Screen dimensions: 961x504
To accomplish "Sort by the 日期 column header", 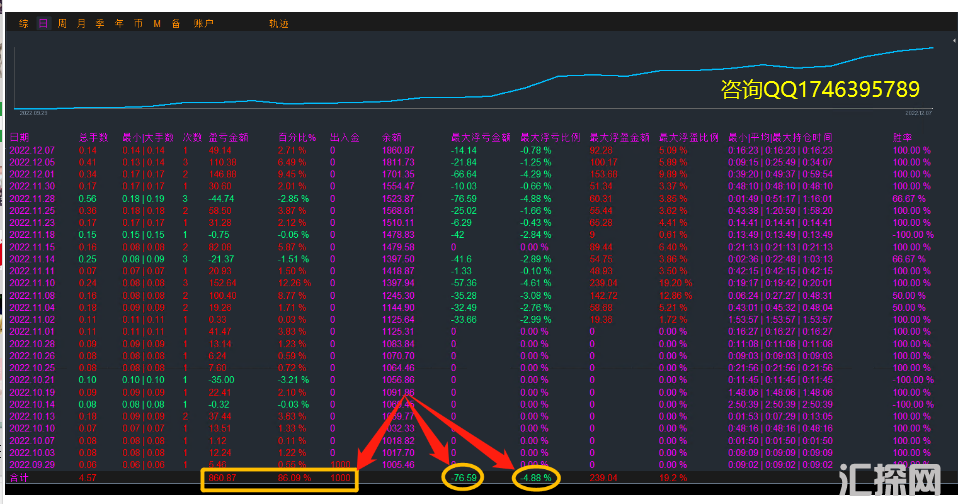I will coord(20,136).
